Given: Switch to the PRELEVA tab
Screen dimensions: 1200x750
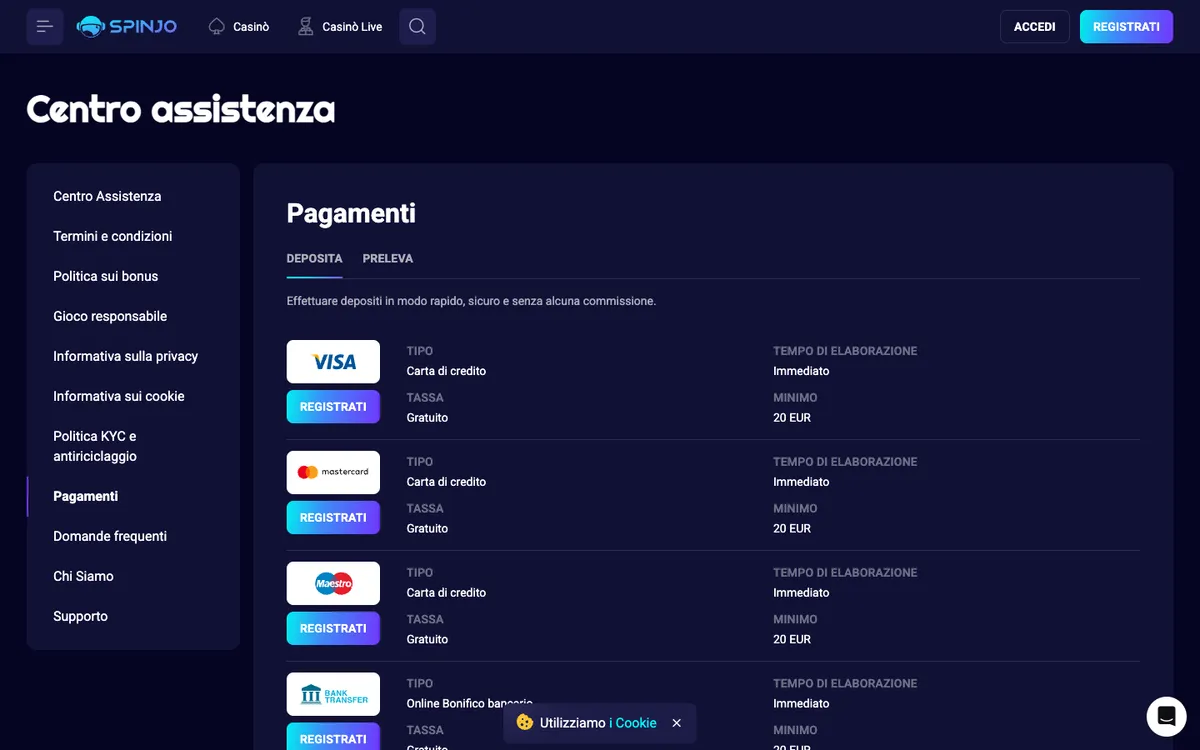Looking at the screenshot, I should click(x=388, y=259).
